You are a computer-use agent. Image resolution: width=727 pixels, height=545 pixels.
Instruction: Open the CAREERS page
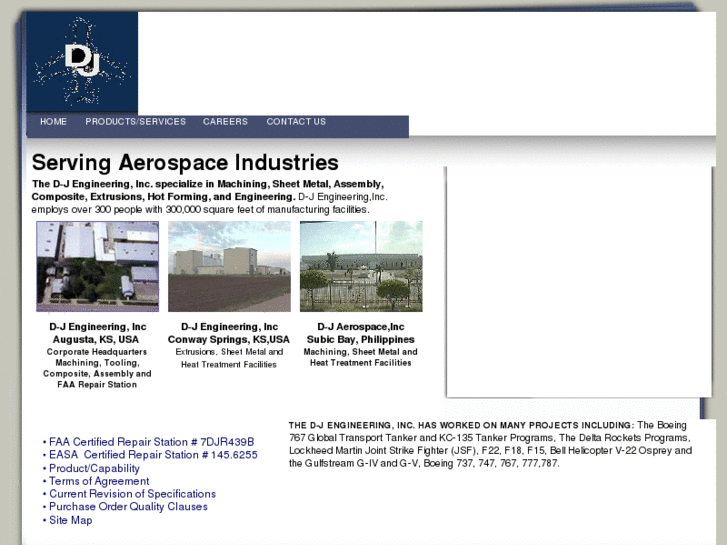click(225, 122)
